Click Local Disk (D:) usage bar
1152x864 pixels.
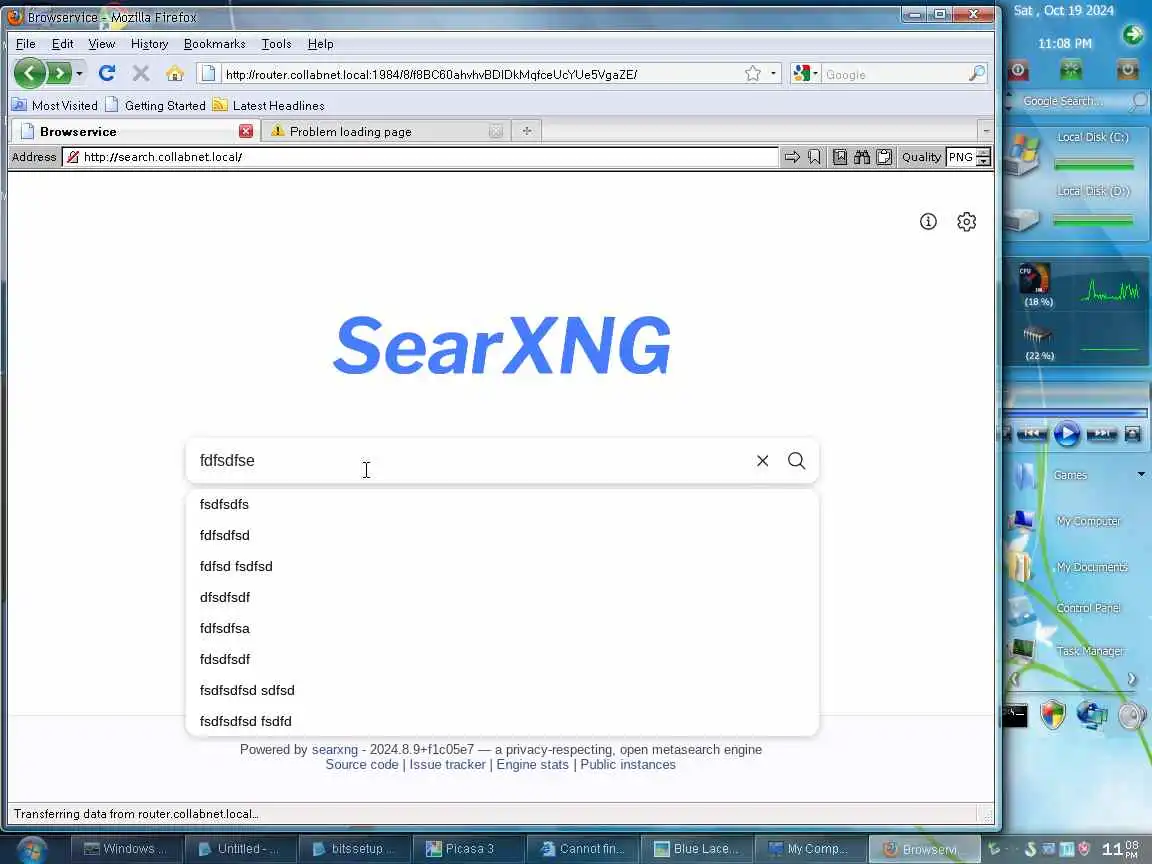coord(1093,220)
